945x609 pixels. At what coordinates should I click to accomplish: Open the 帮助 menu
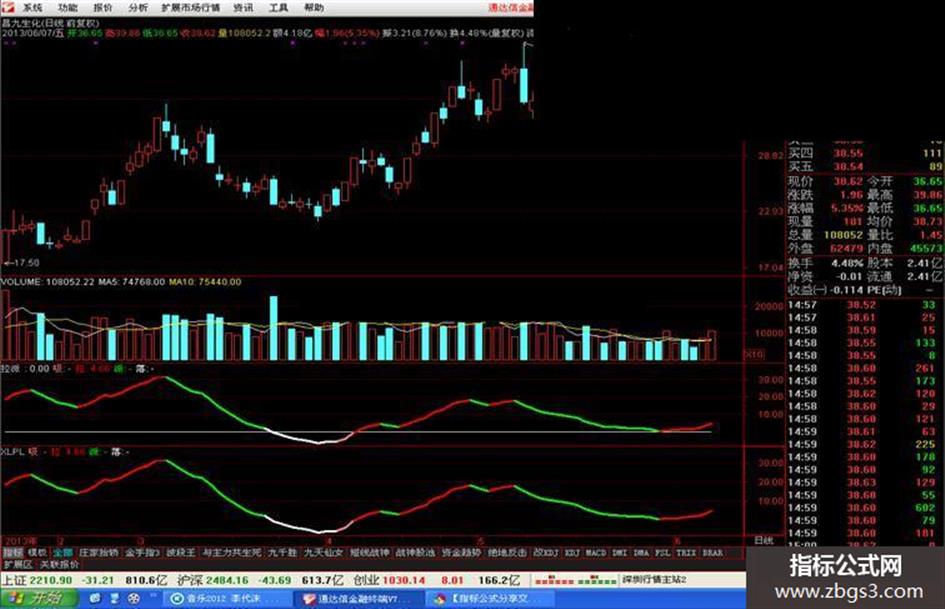[313, 7]
